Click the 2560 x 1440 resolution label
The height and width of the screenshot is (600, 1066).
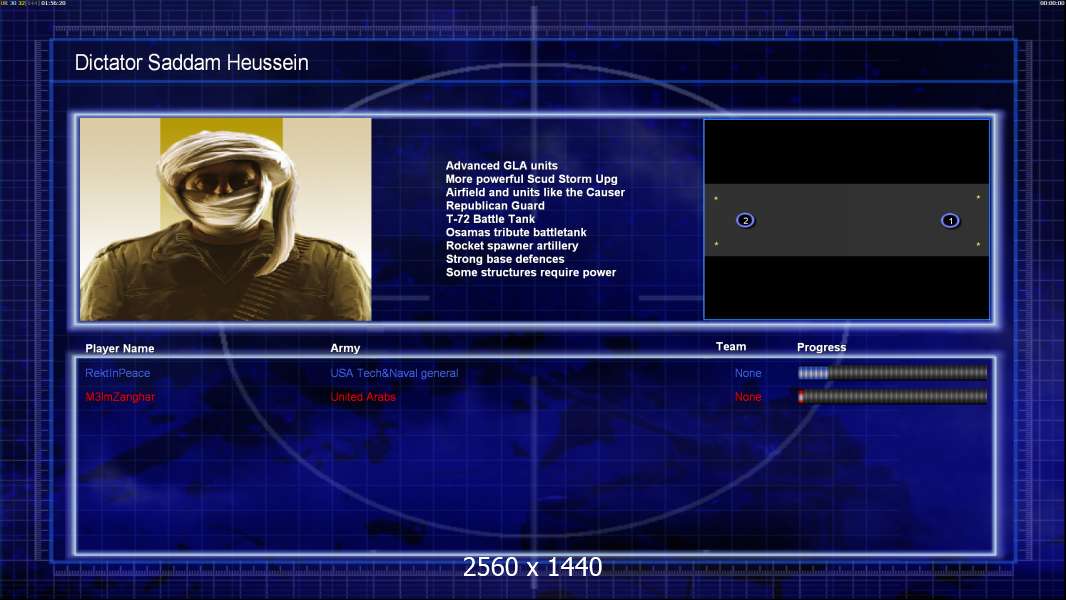(x=532, y=568)
